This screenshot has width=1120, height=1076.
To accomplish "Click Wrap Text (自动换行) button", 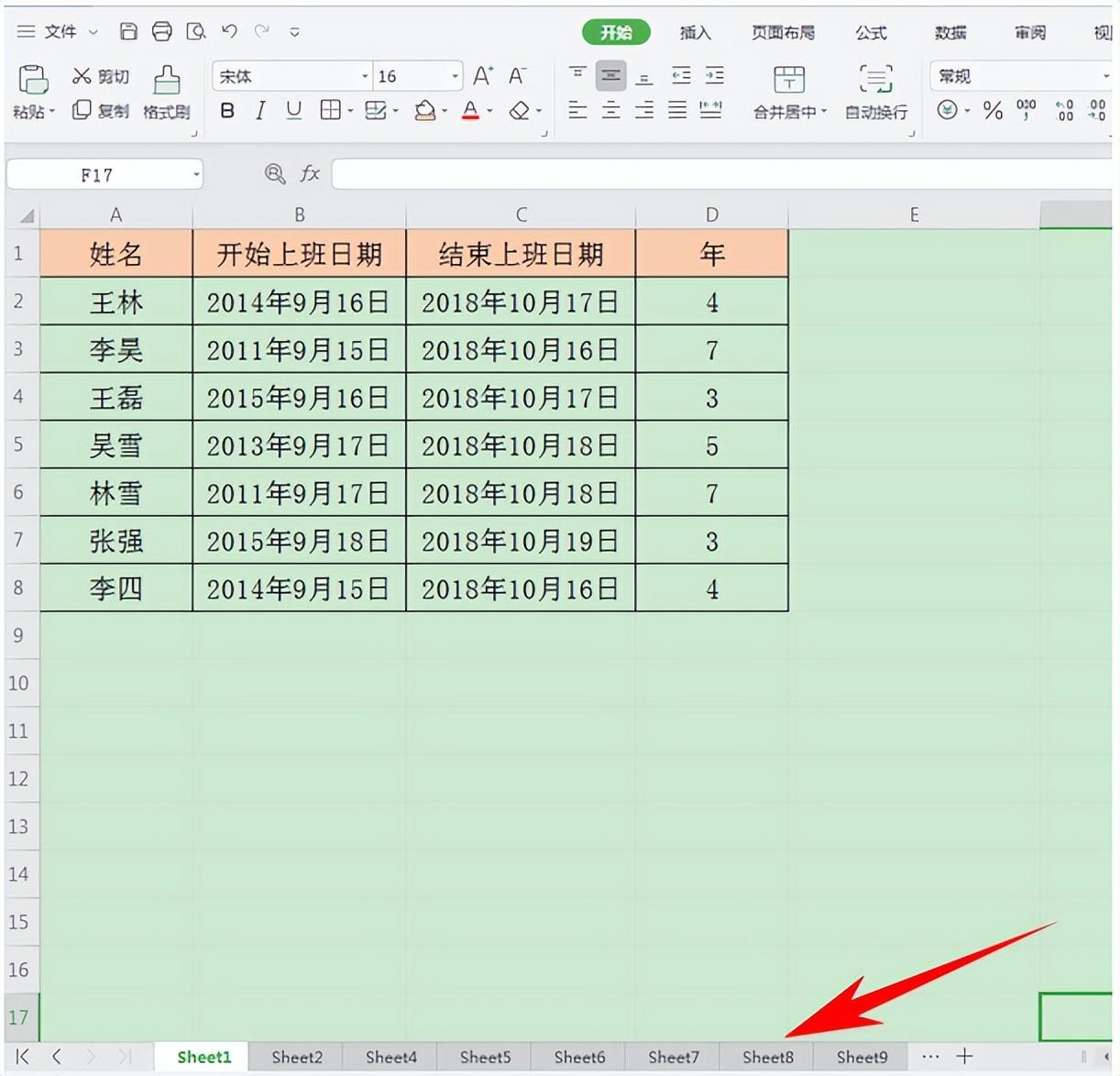I will [876, 93].
